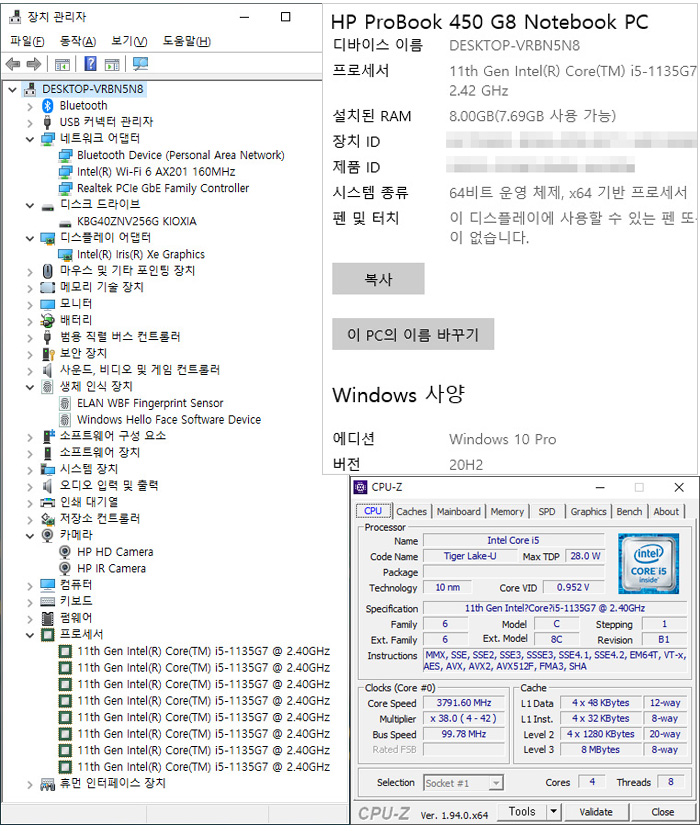Click the battery category icon
The width and height of the screenshot is (700, 831).
tap(48, 320)
